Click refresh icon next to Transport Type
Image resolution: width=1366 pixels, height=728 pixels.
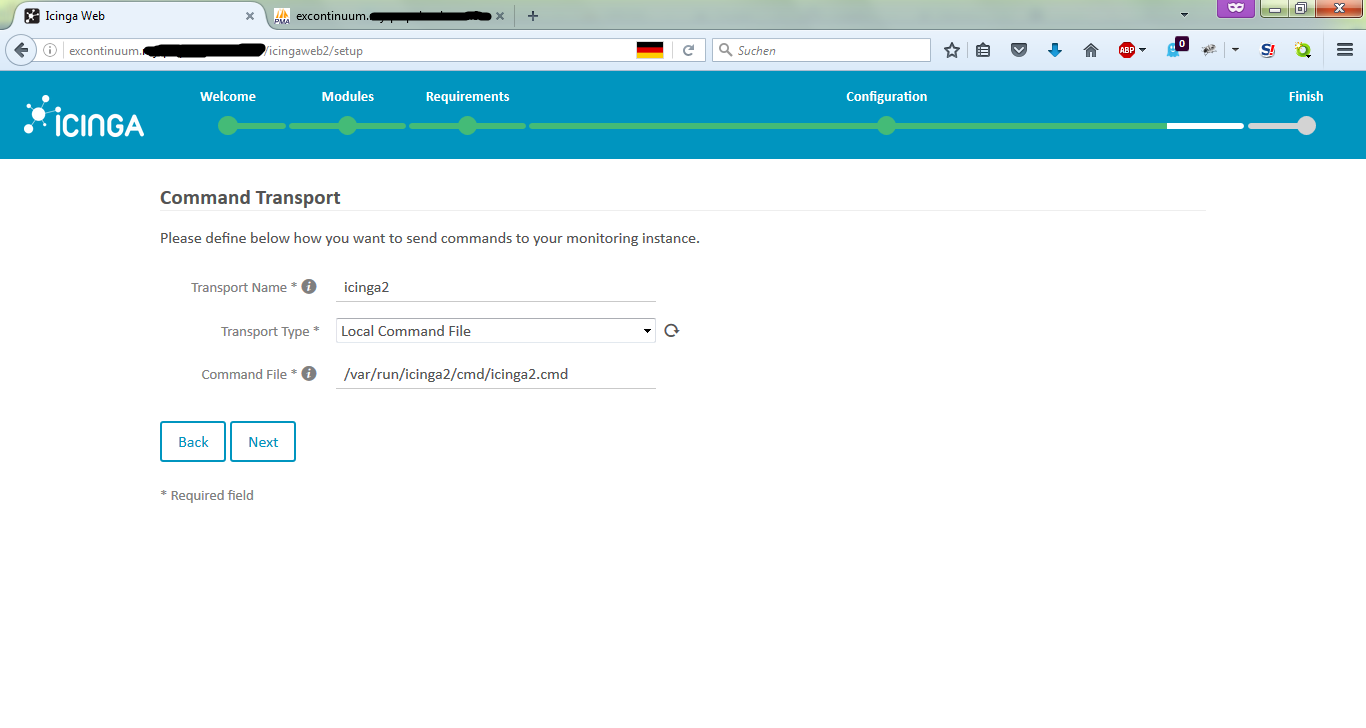click(x=671, y=331)
